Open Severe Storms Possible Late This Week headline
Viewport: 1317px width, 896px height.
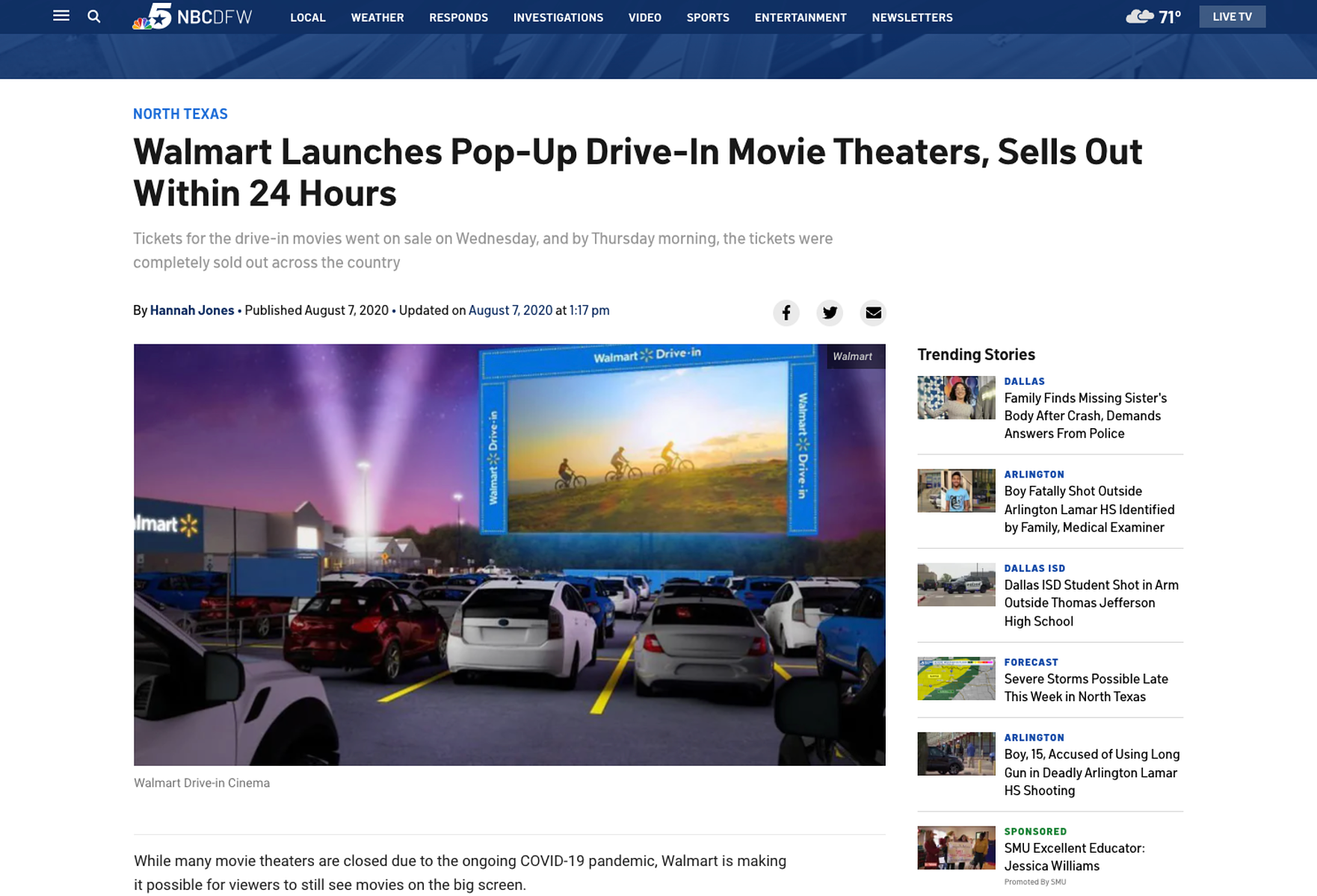[x=1086, y=688]
